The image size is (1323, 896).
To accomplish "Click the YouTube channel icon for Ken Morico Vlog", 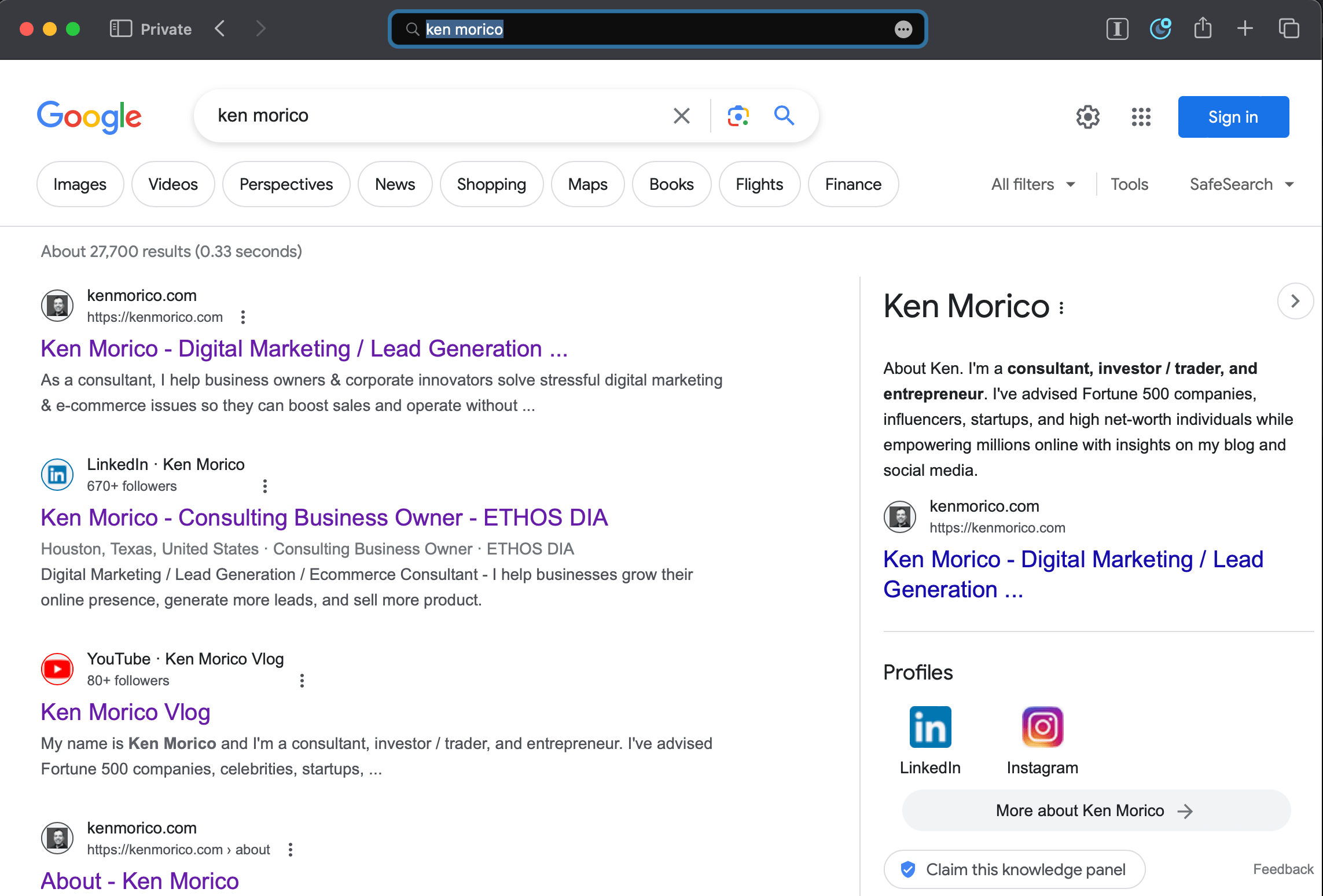I will point(57,668).
